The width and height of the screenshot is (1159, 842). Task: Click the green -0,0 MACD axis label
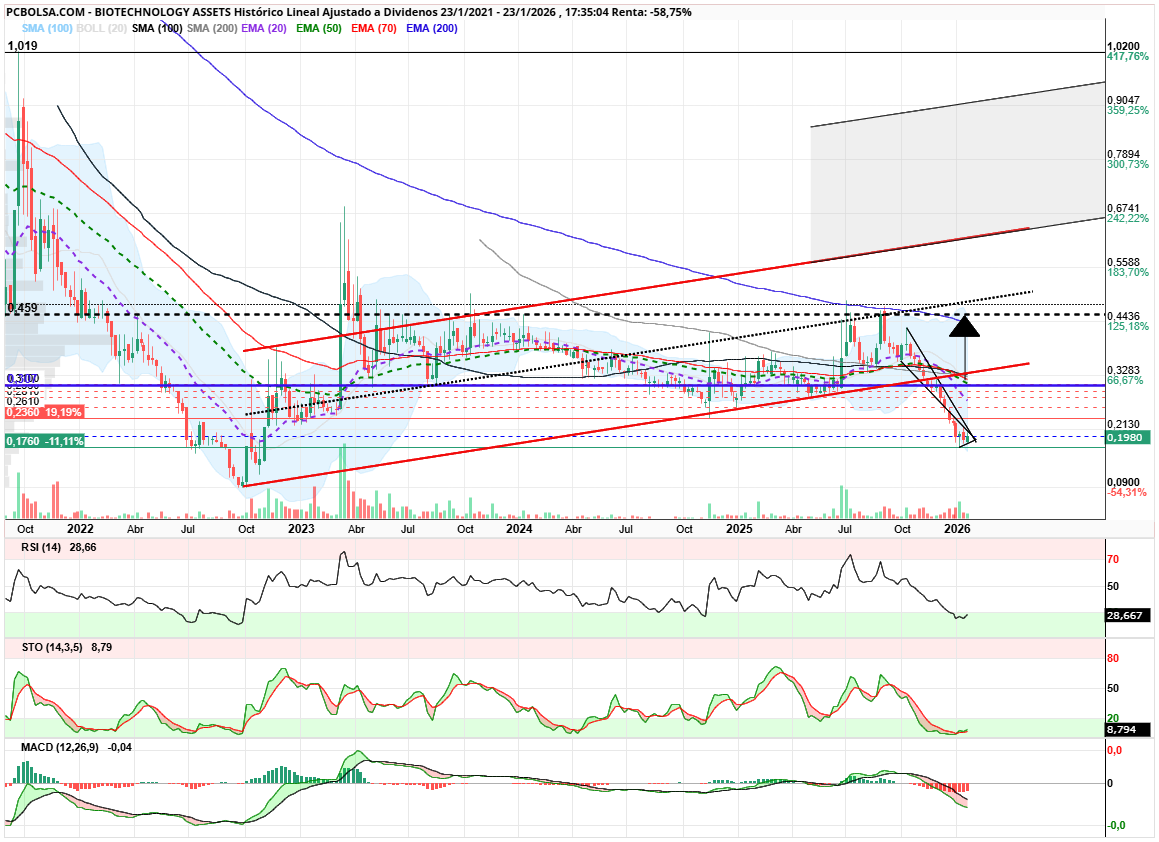point(1116,825)
